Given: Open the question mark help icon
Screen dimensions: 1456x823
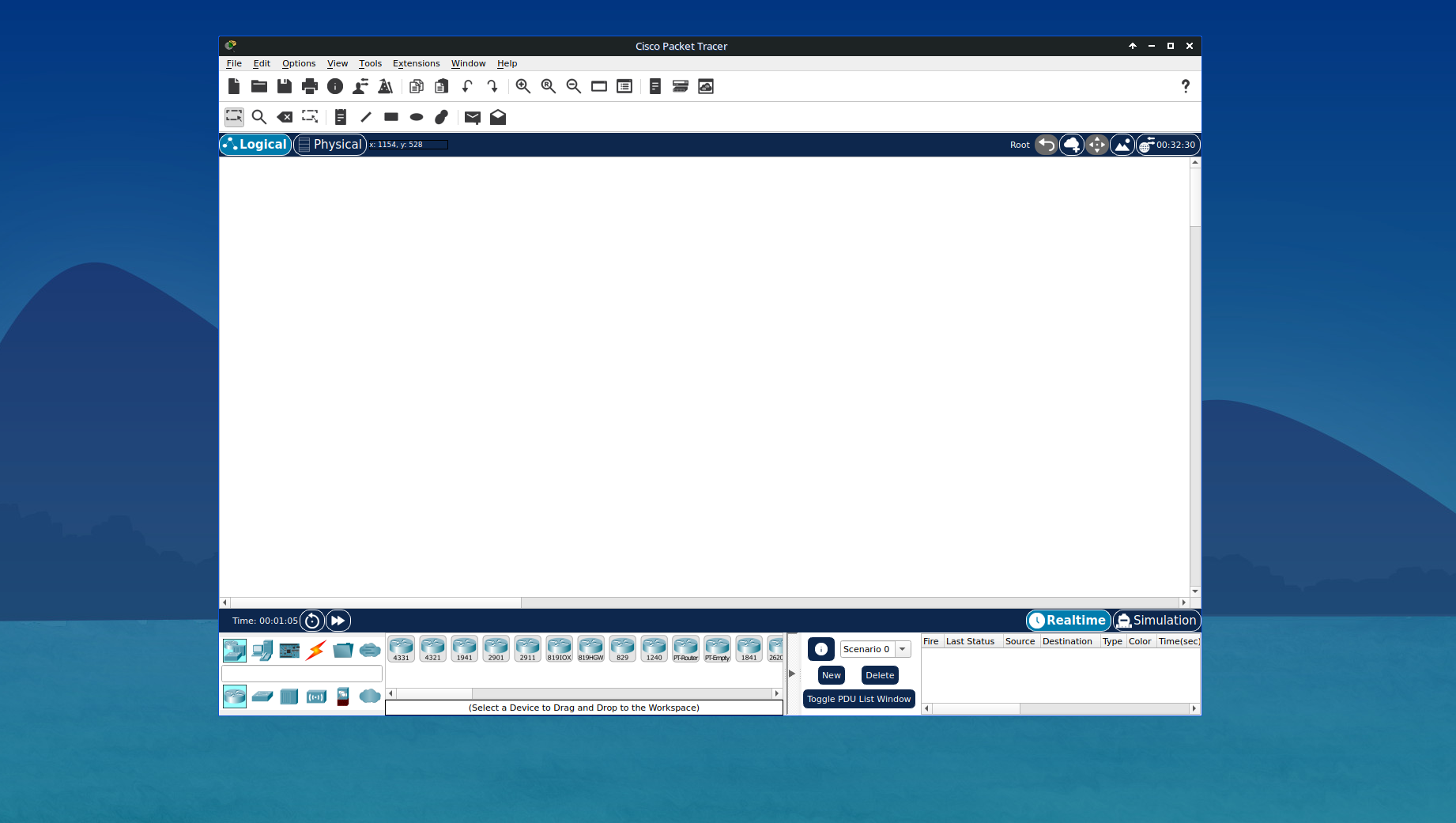Looking at the screenshot, I should click(x=1186, y=86).
